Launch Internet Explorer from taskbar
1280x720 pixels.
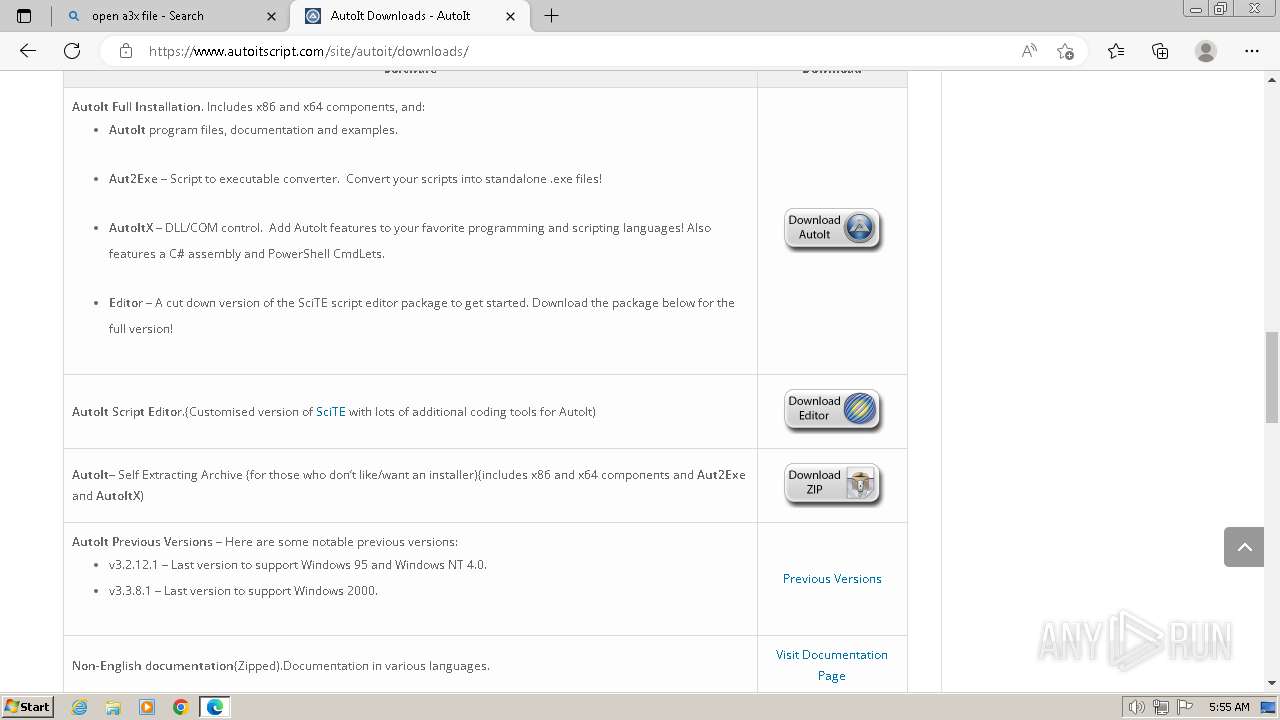coord(79,707)
